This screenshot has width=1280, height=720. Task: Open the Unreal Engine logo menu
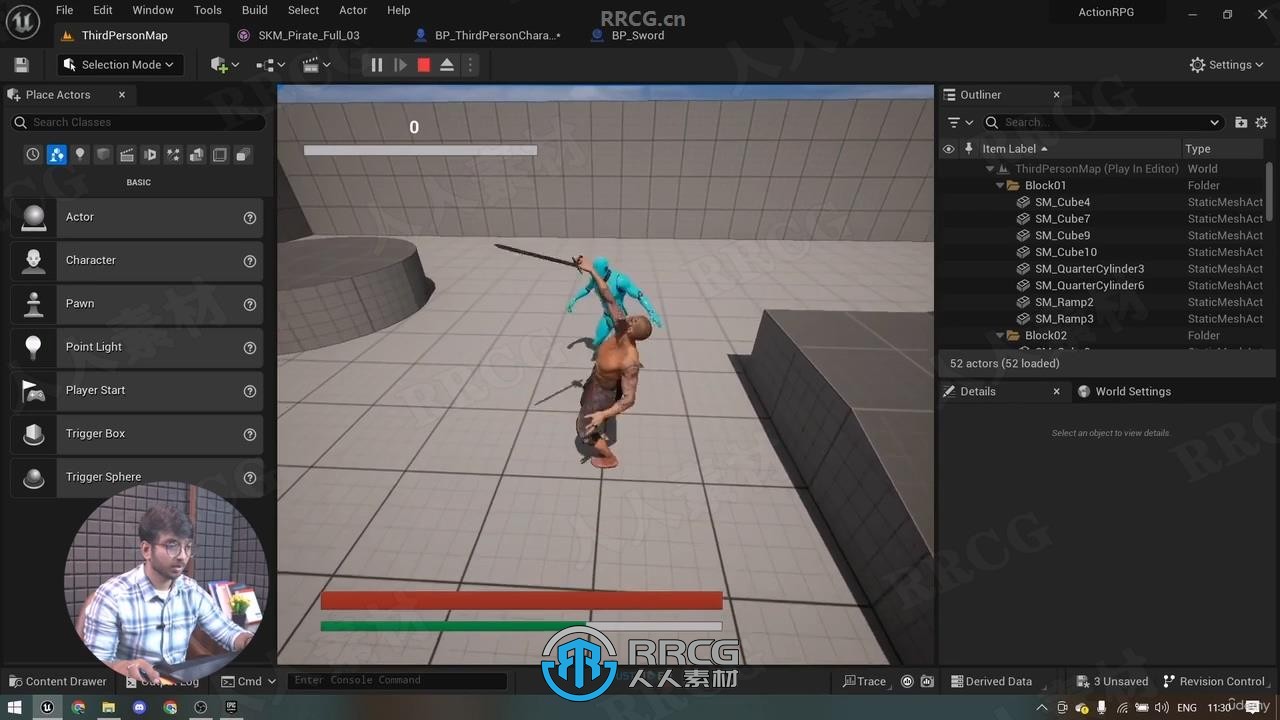pos(23,19)
